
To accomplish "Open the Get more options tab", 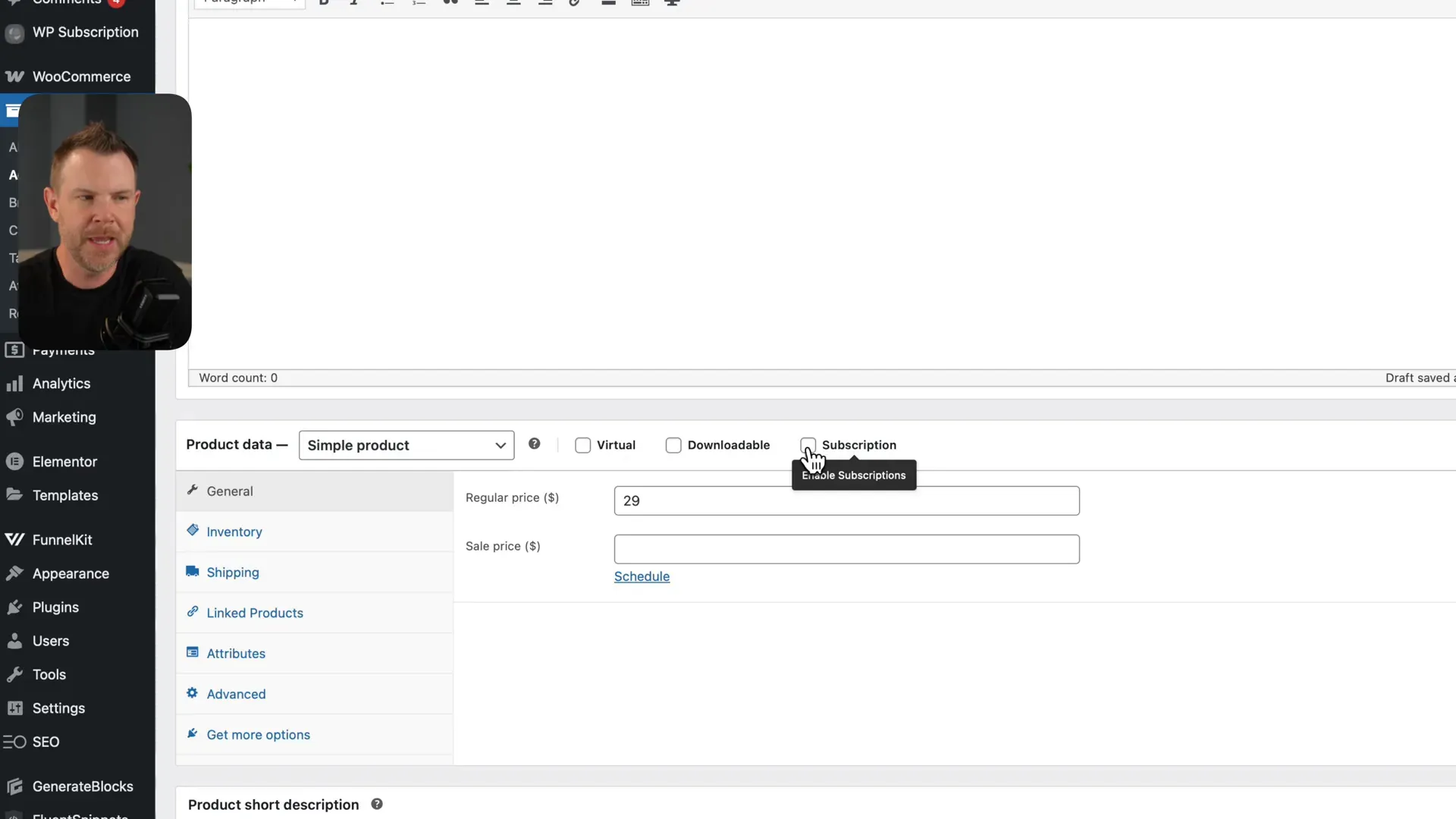I will [315, 735].
